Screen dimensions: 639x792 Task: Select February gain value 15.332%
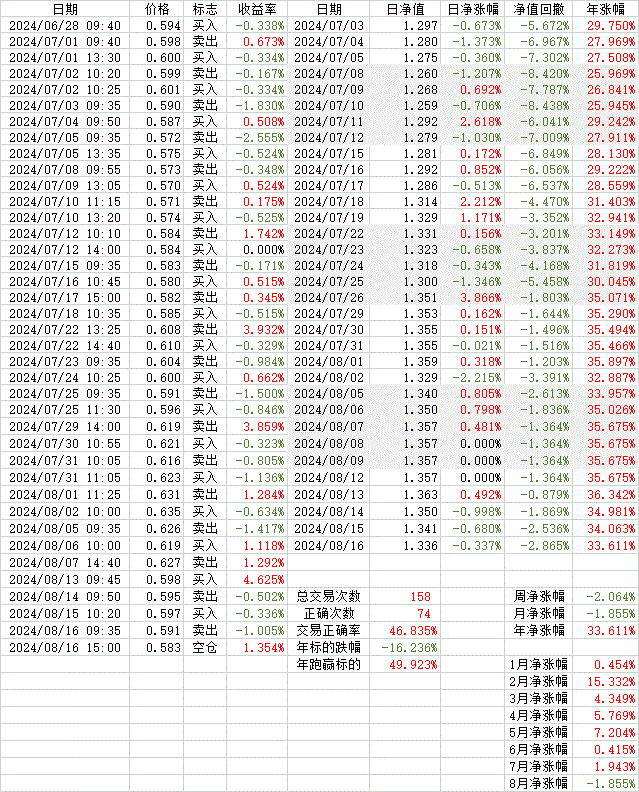pyautogui.click(x=611, y=682)
